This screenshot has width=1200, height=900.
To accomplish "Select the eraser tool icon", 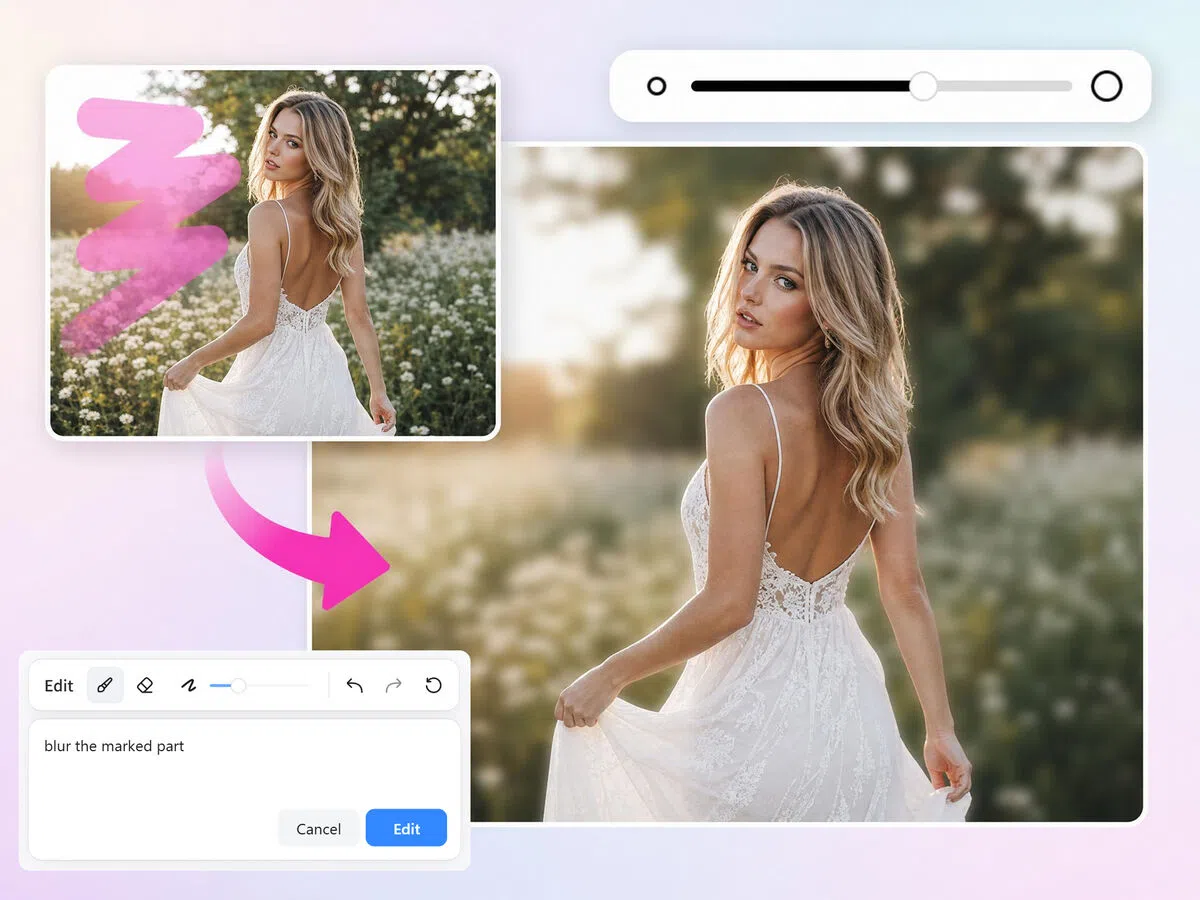I will [145, 685].
